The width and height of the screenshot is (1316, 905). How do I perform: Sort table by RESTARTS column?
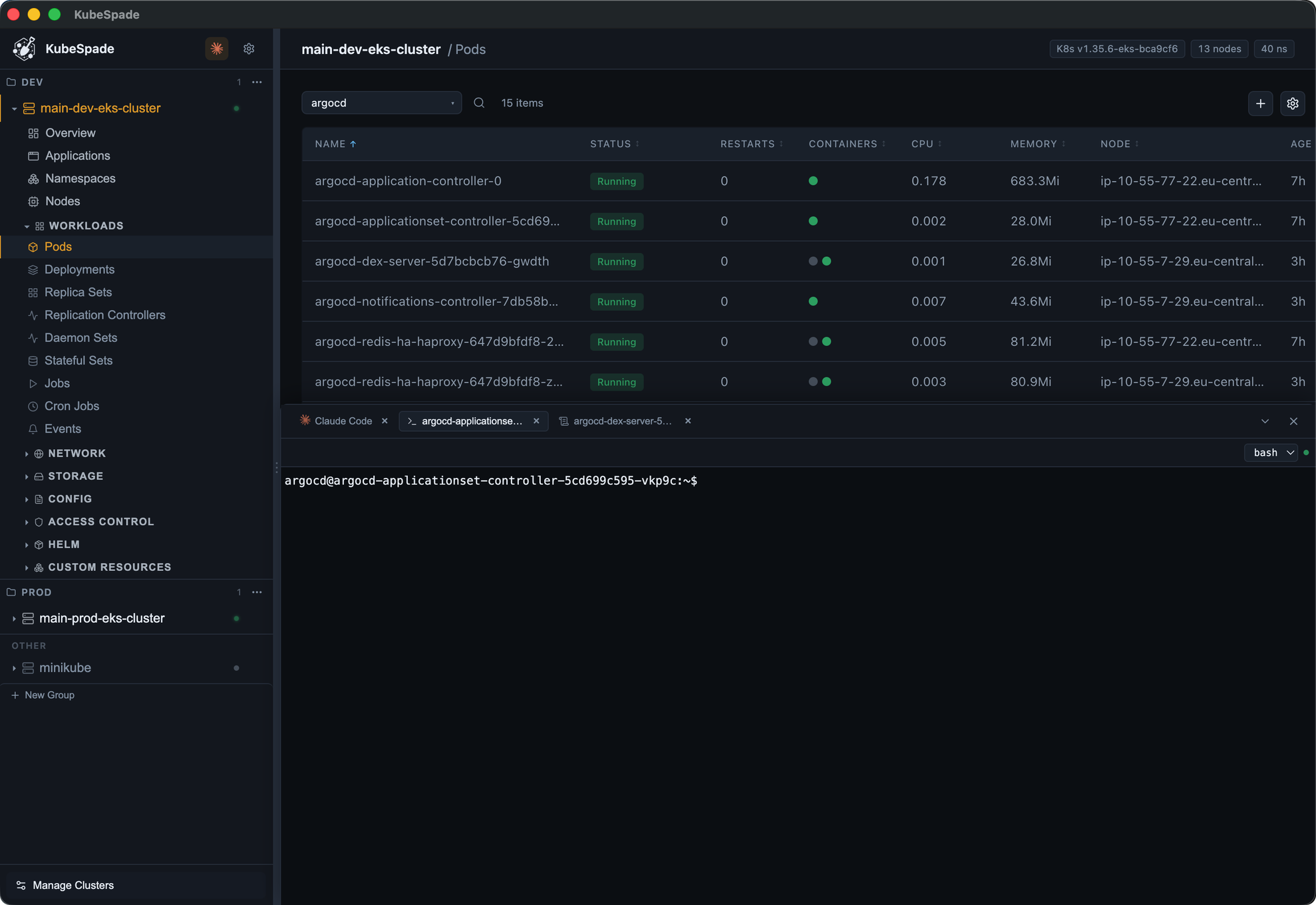[x=751, y=144]
